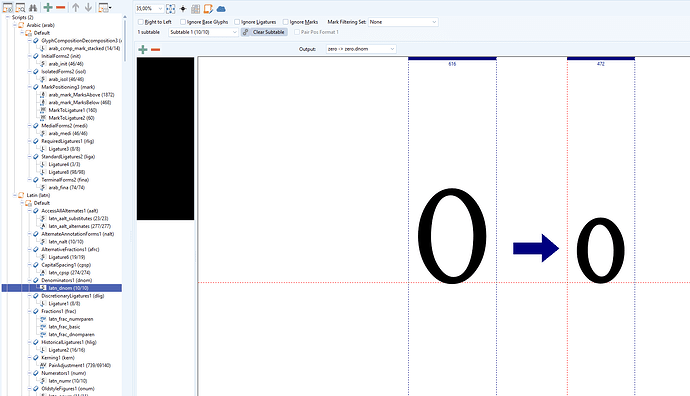The height and width of the screenshot is (396, 690).
Task: Enable the Right to Left checkbox
Action: [141, 22]
